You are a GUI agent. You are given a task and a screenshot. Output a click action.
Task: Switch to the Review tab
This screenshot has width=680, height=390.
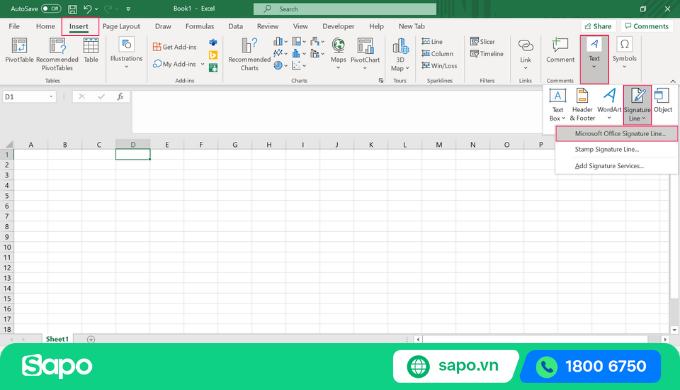click(268, 26)
